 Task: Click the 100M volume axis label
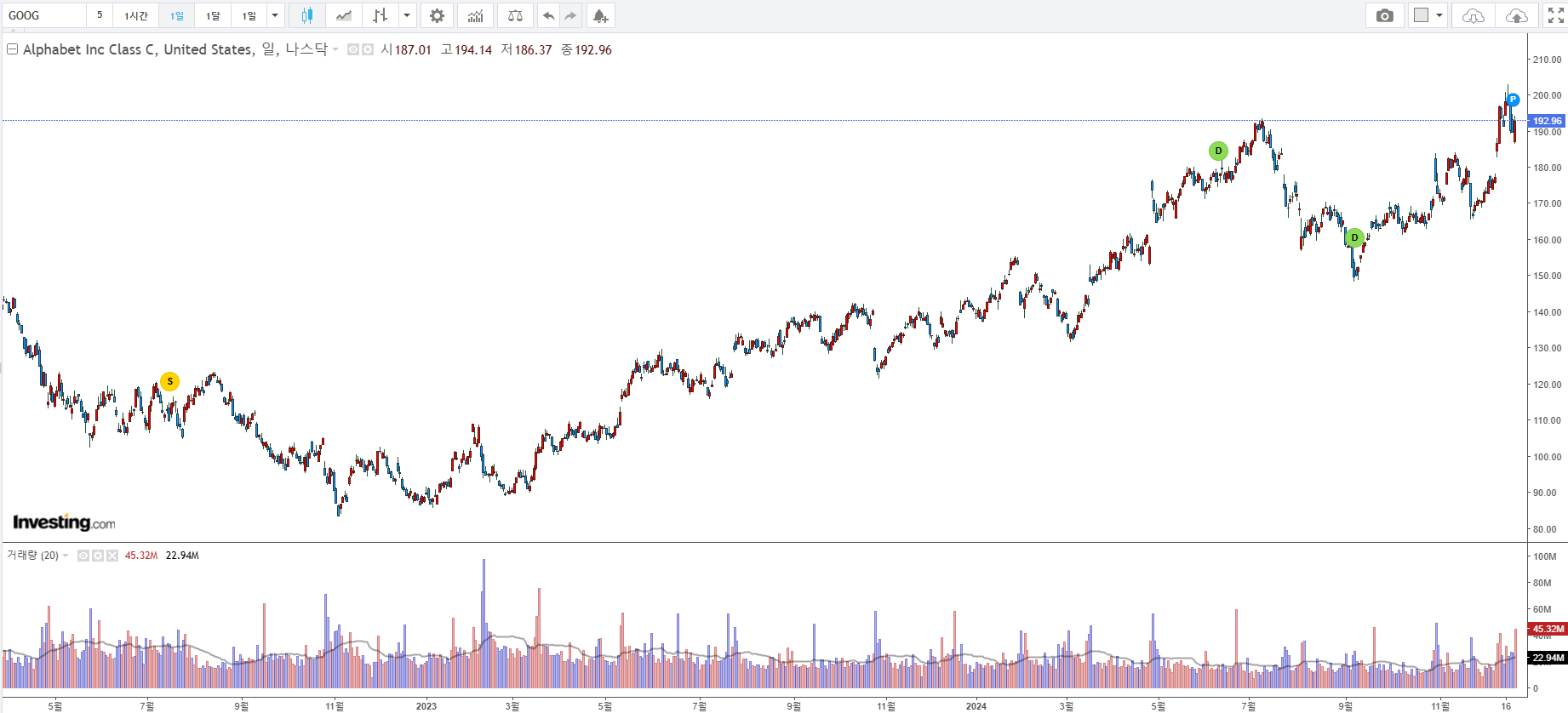click(x=1544, y=556)
